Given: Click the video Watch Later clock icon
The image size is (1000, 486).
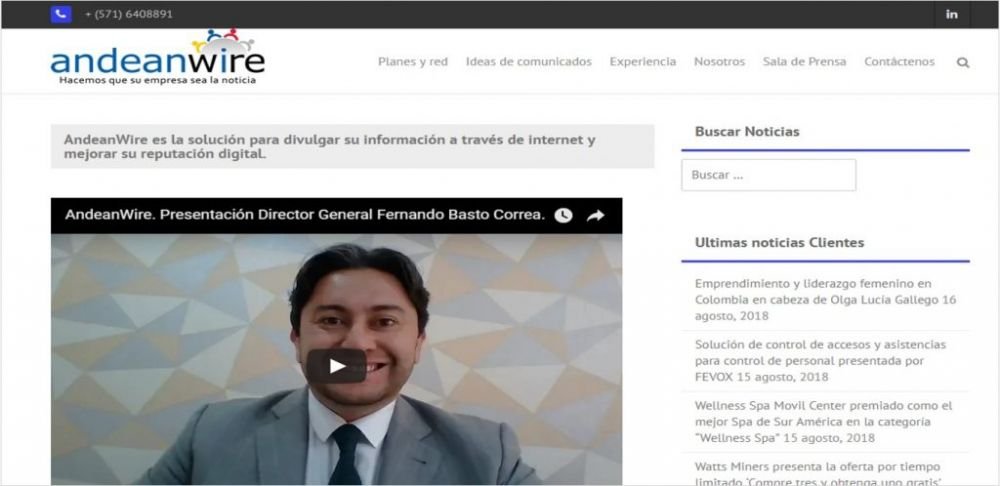Looking at the screenshot, I should pos(563,216).
